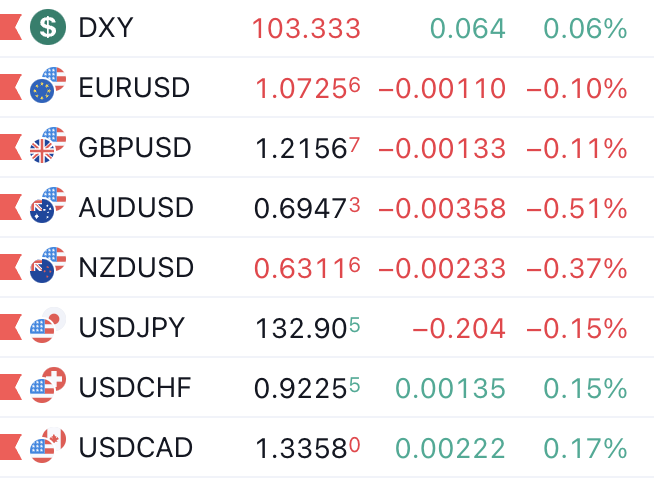Viewport: 654px width, 478px height.
Task: Click the NZDUSD flag pair icon
Action: pos(47,267)
